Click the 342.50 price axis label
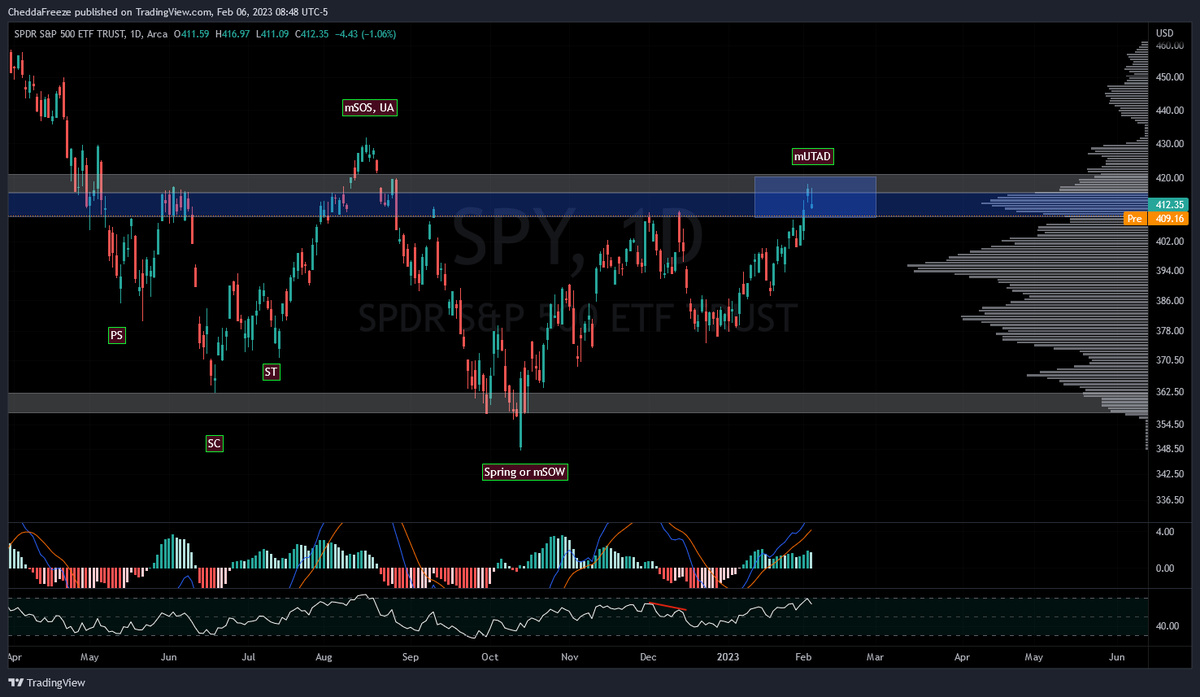The width and height of the screenshot is (1200, 697). [1169, 474]
